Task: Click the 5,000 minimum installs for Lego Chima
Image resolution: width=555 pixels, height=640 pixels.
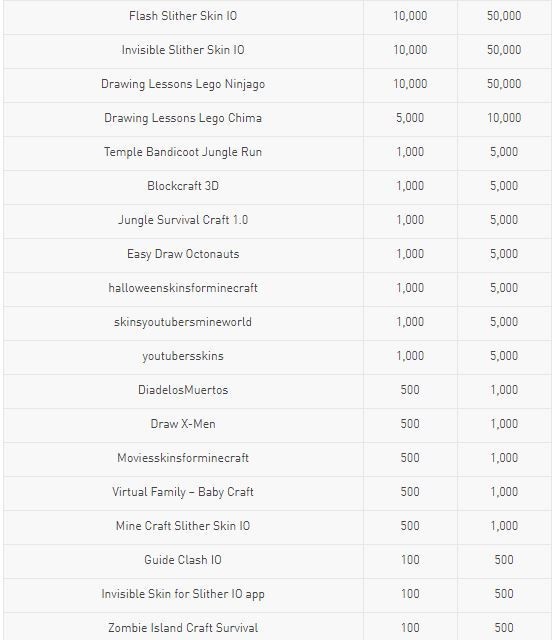Action: click(410, 118)
